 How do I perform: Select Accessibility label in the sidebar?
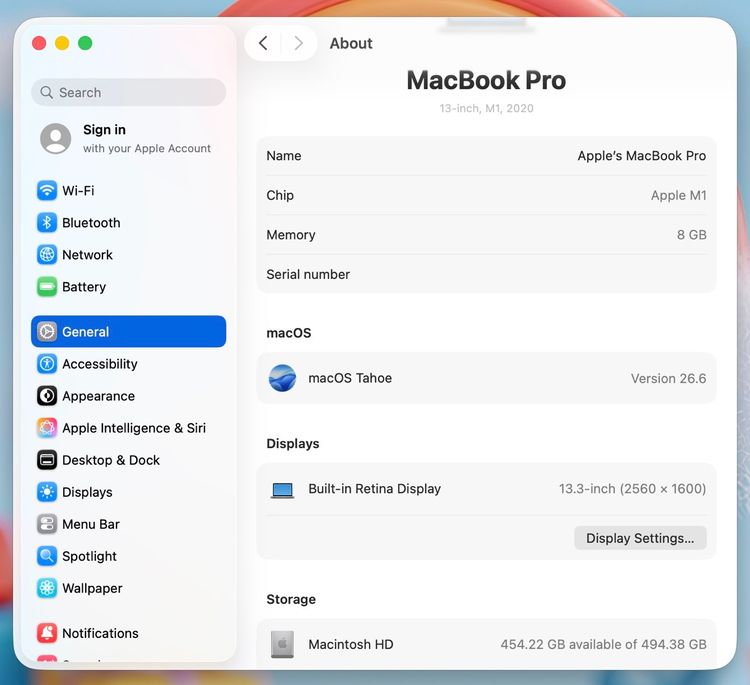pos(99,364)
